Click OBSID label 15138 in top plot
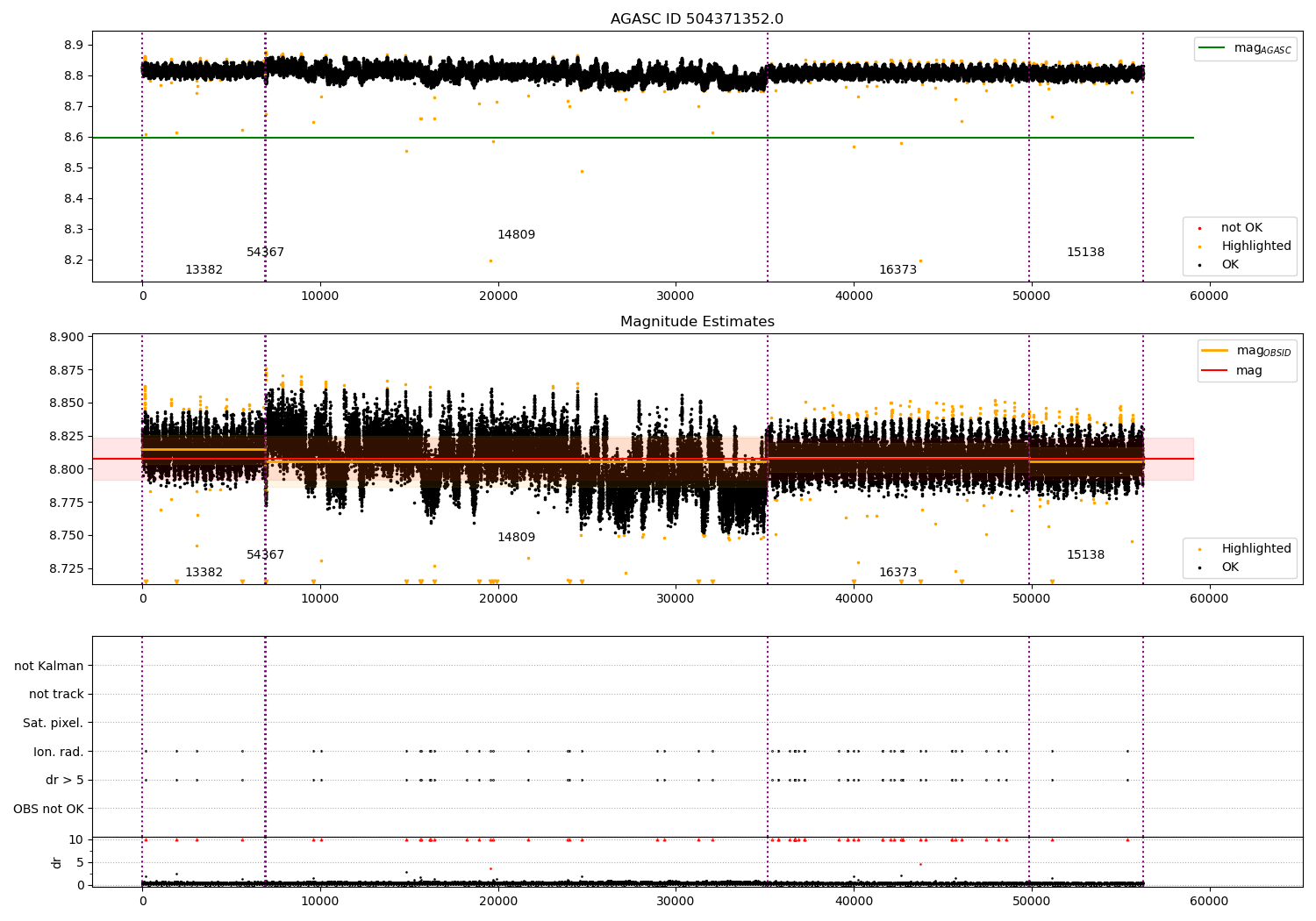The height and width of the screenshot is (921, 1316). 1085,253
